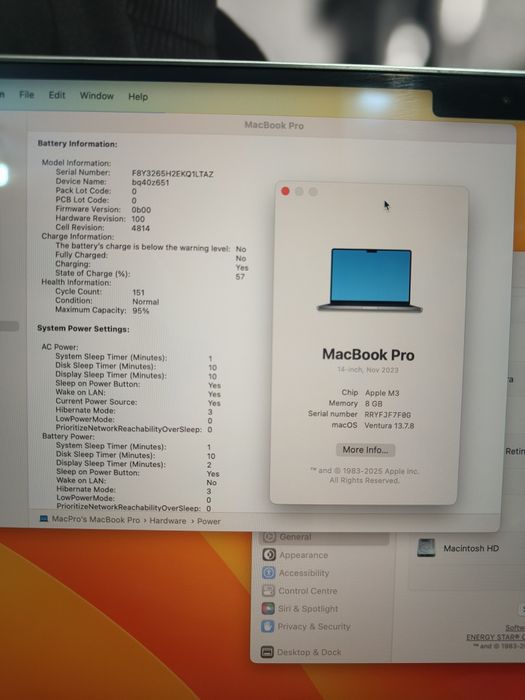Click the Battery Power section label
The width and height of the screenshot is (525, 700).
click(x=68, y=436)
